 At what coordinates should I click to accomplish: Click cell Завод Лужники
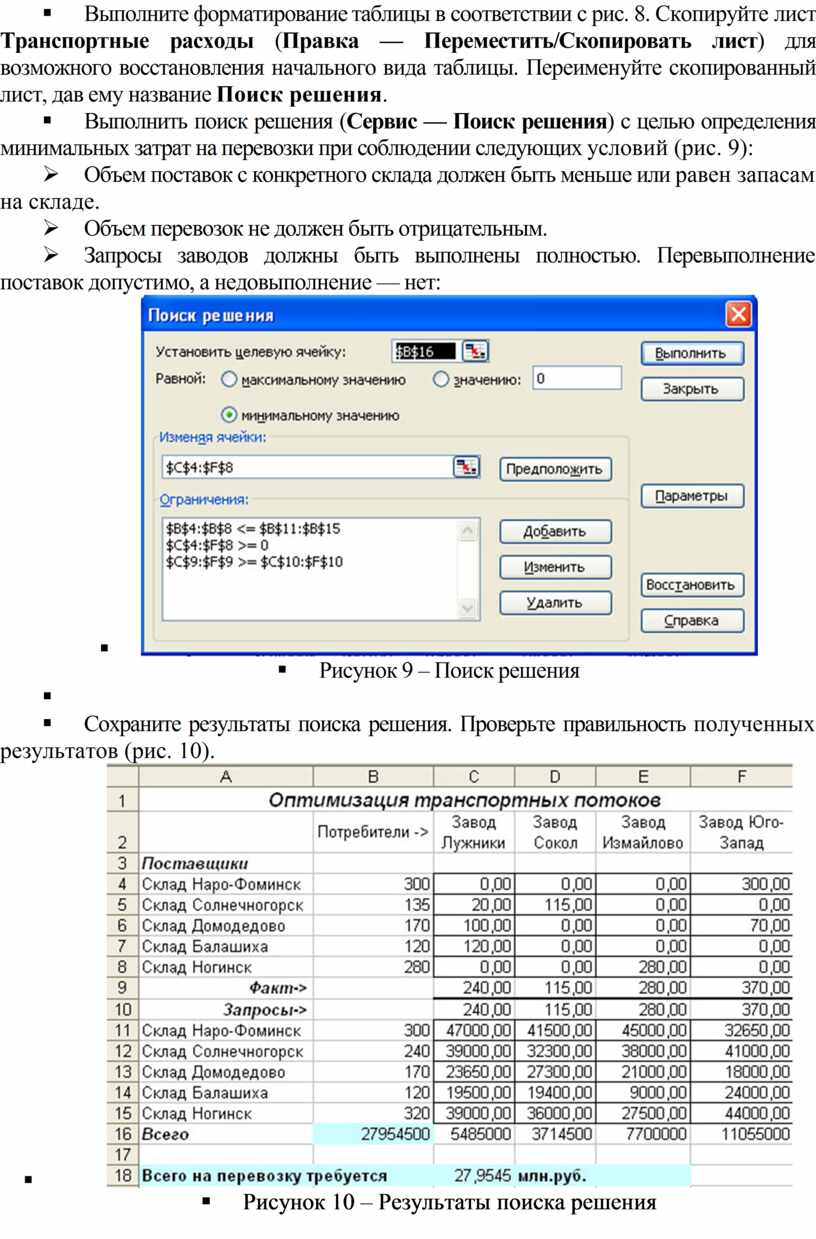pyautogui.click(x=475, y=832)
